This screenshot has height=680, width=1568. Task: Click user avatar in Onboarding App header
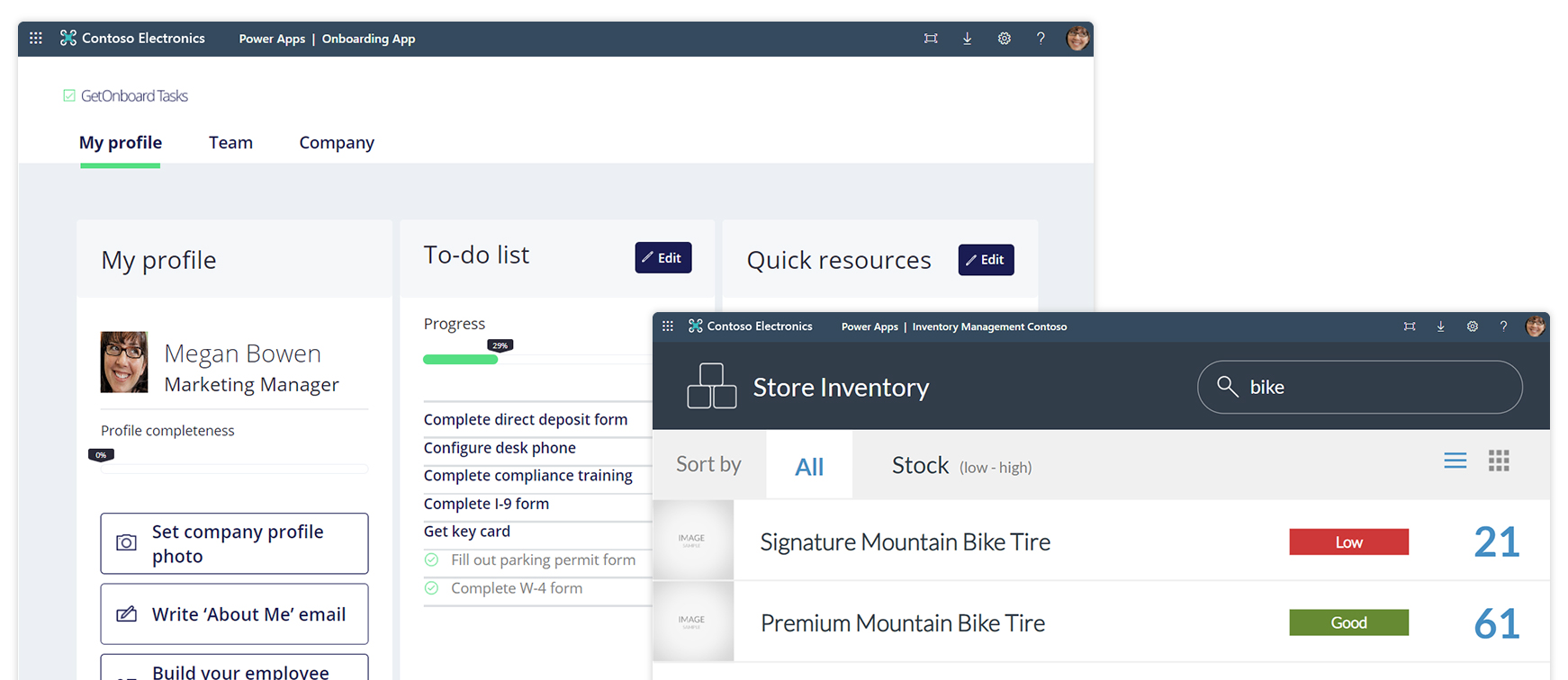point(1077,38)
